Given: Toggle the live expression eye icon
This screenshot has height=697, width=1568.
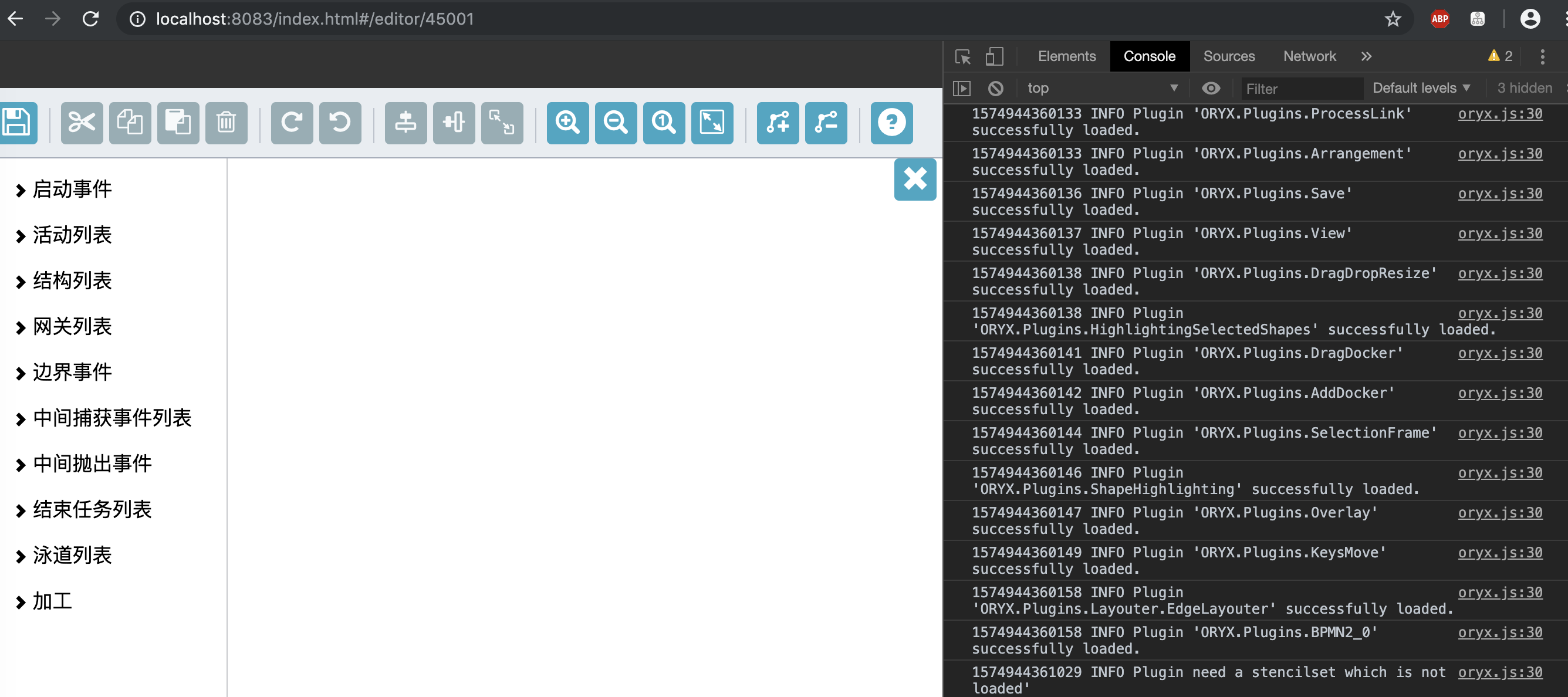Looking at the screenshot, I should click(x=1211, y=89).
